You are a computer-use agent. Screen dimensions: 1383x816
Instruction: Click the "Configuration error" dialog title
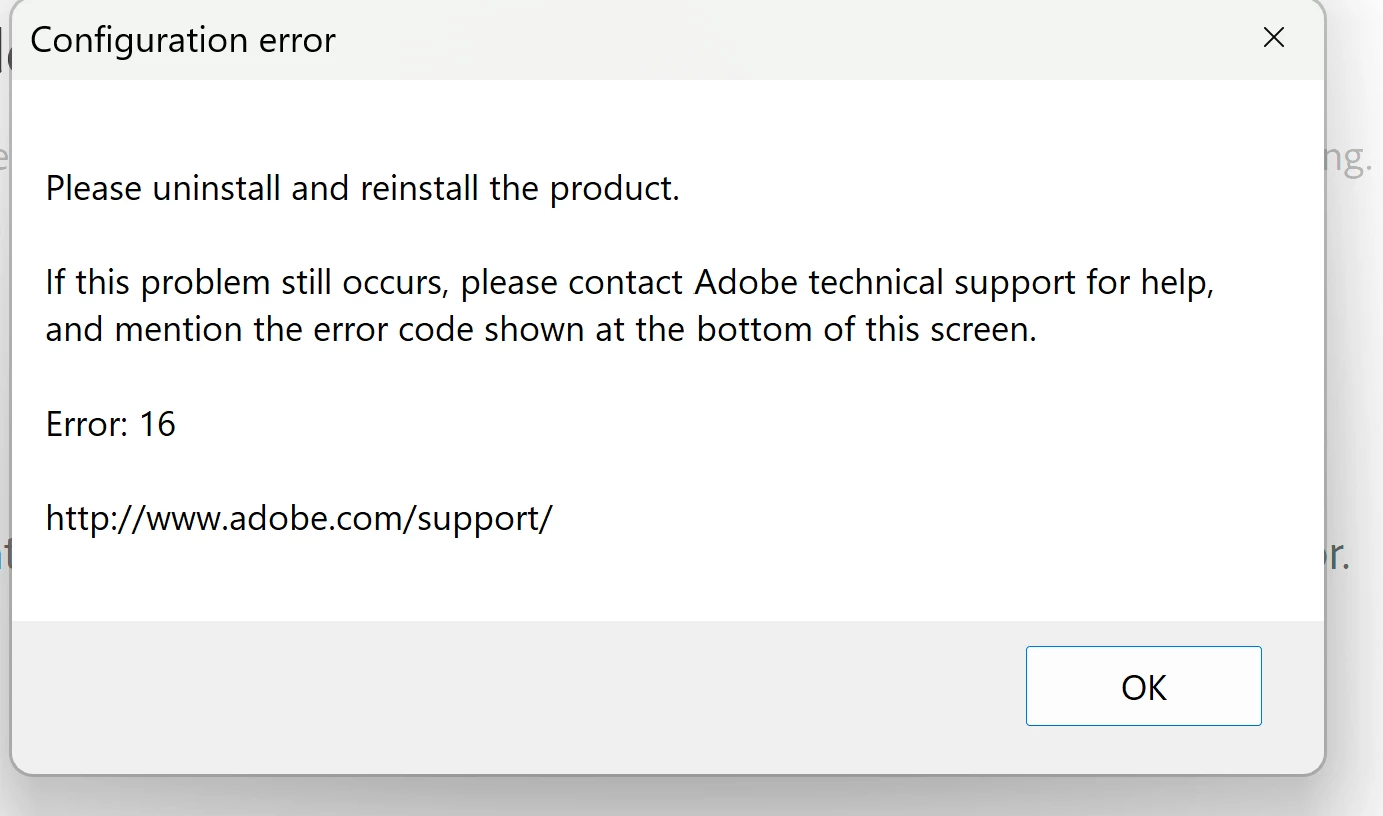click(x=183, y=40)
